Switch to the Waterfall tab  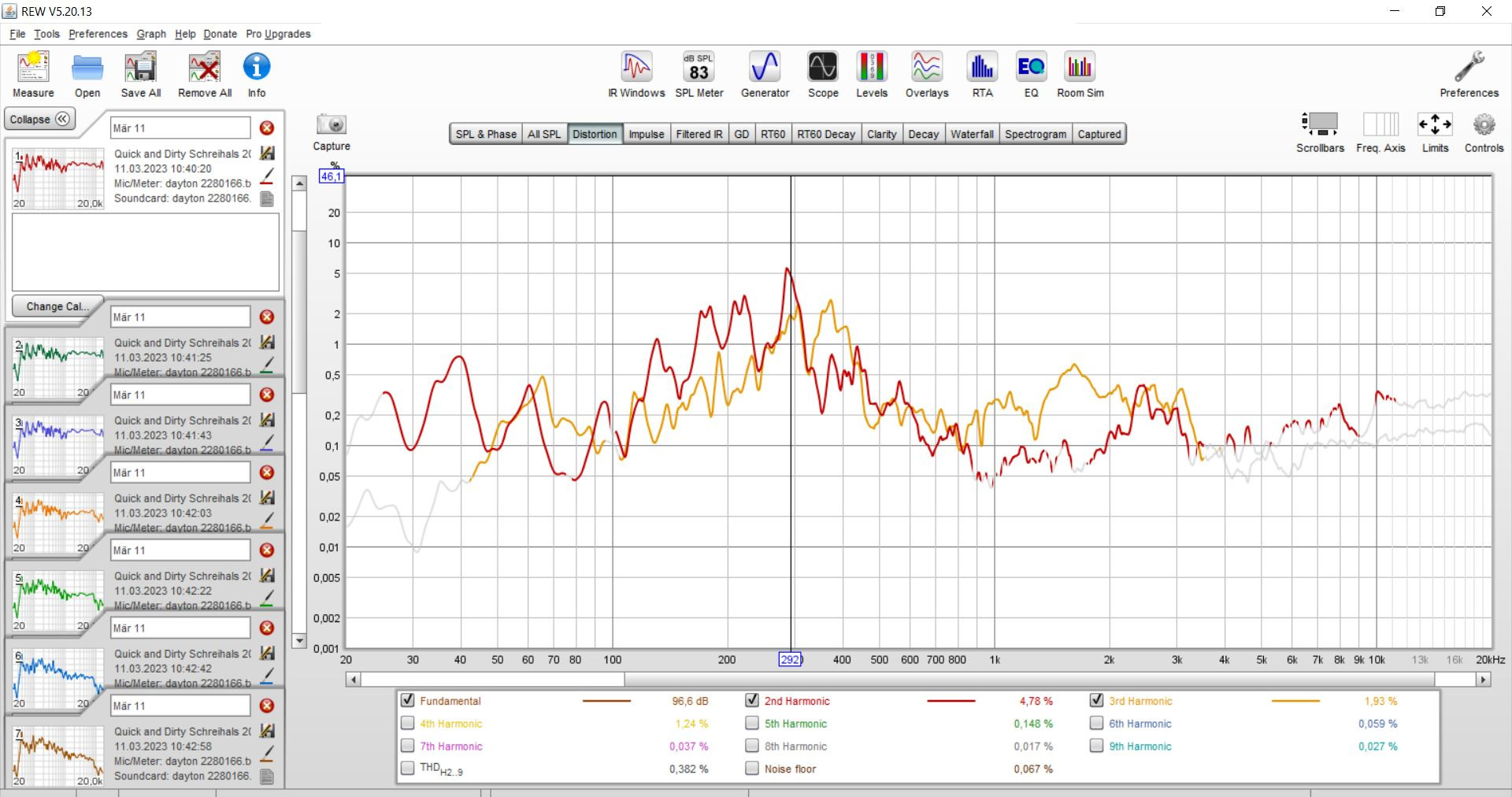point(972,134)
